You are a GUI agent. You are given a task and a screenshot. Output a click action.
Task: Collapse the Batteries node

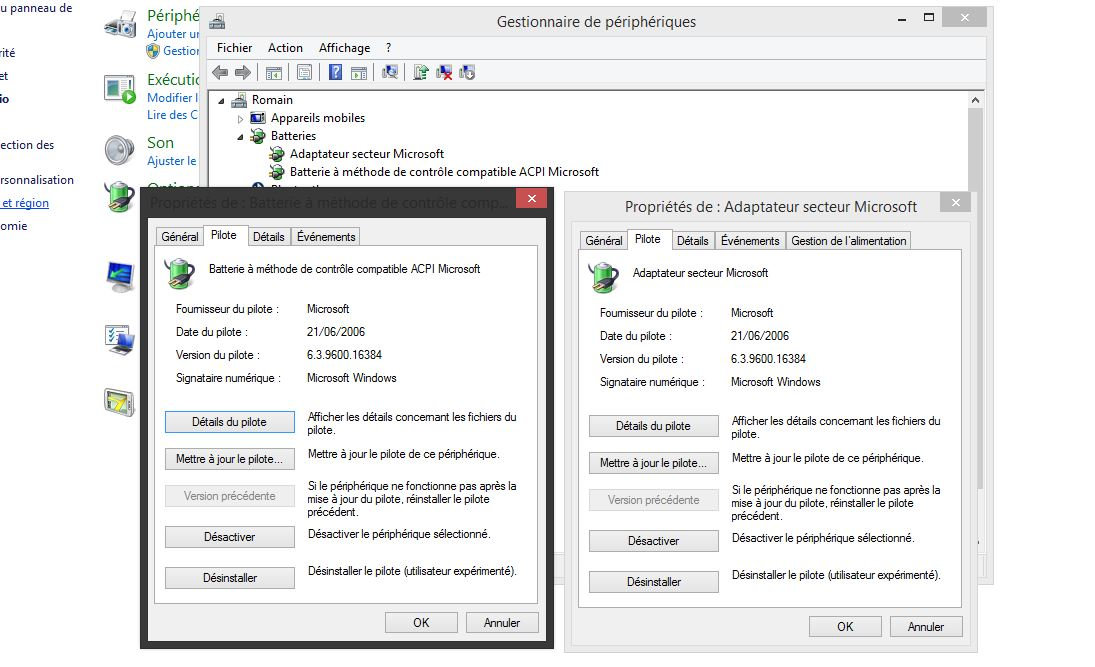tap(240, 137)
